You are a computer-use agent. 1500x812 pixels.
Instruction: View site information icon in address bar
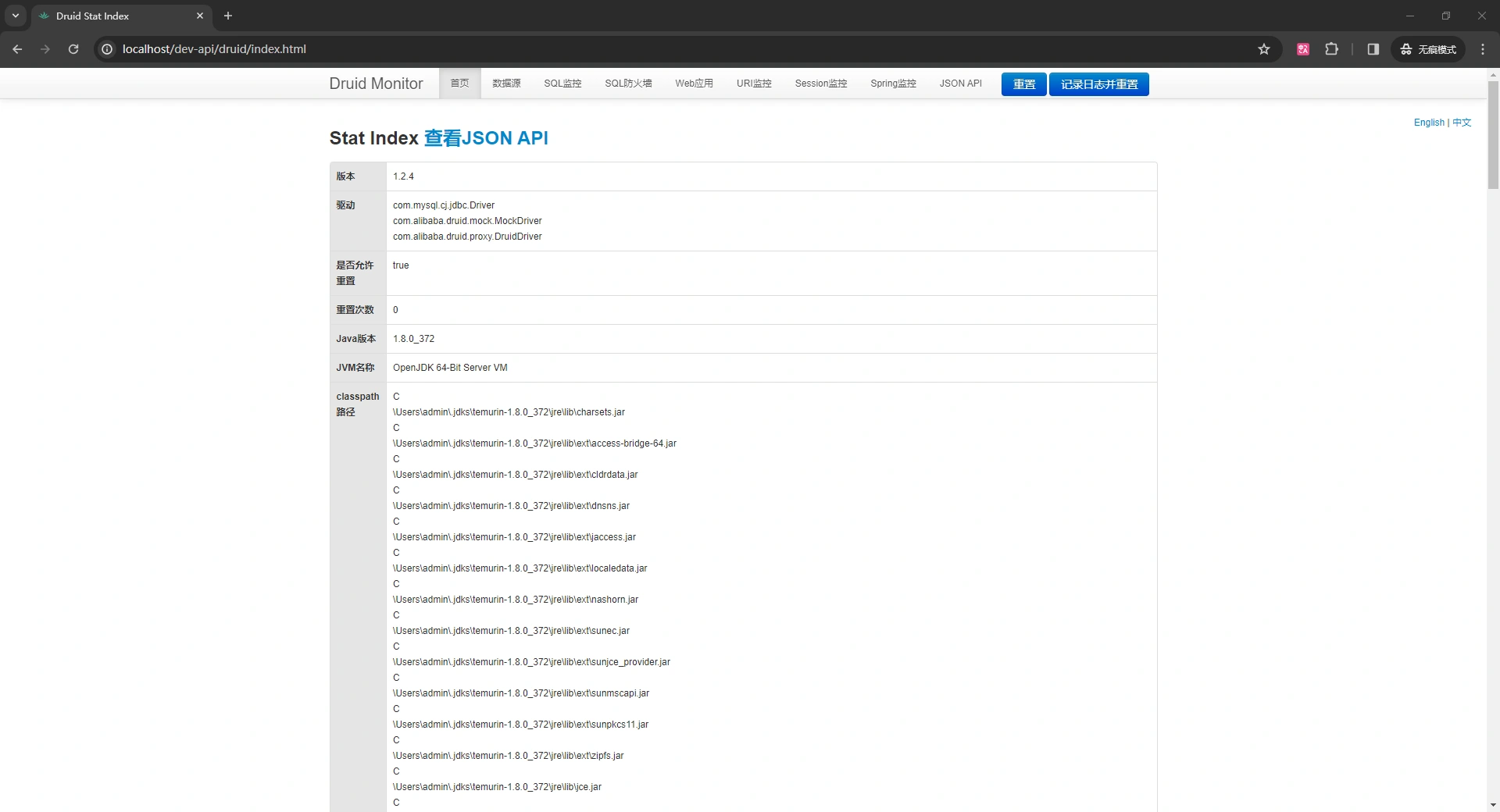(x=108, y=49)
